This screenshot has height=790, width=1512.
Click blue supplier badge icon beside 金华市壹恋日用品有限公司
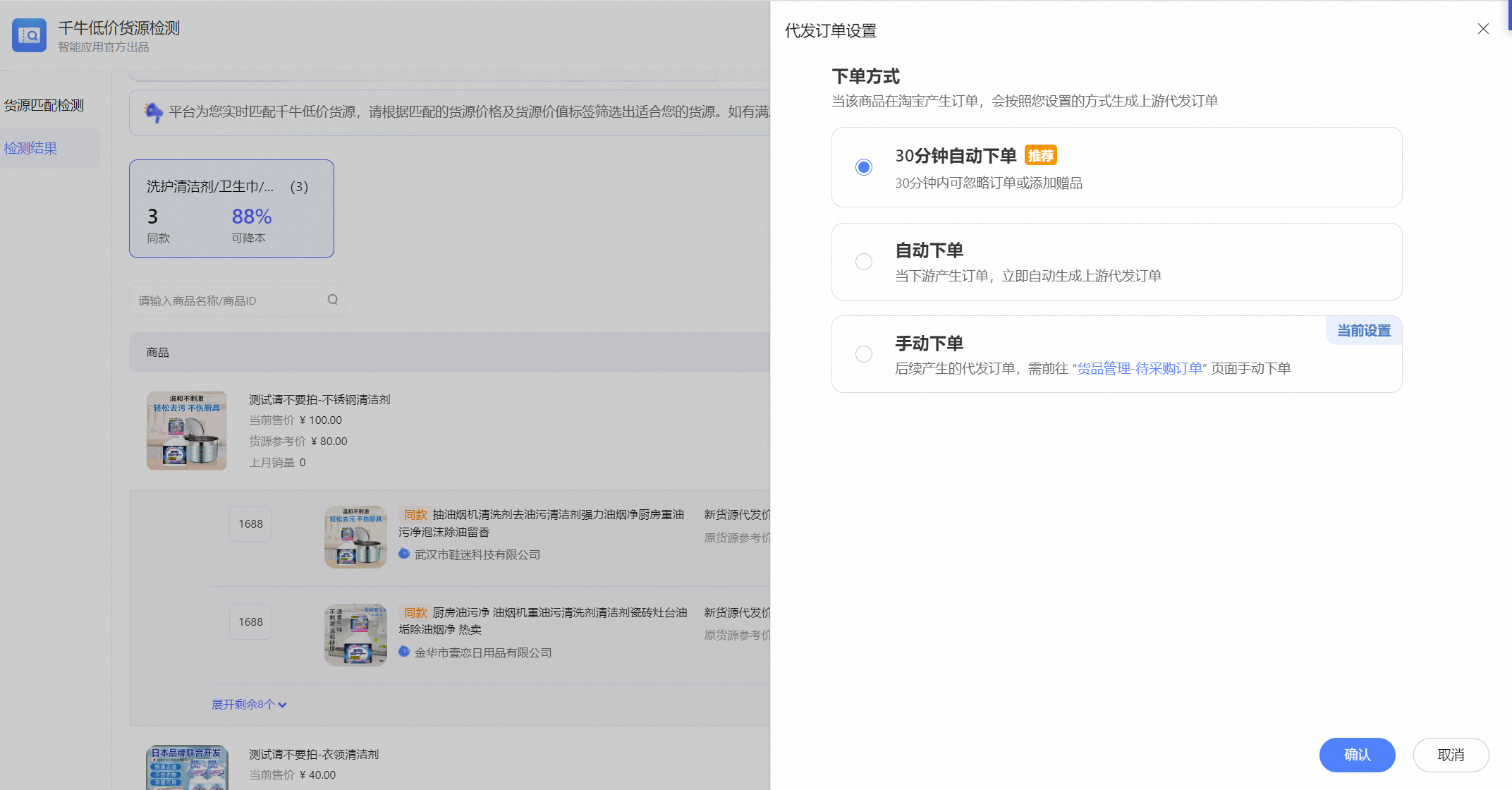(404, 652)
